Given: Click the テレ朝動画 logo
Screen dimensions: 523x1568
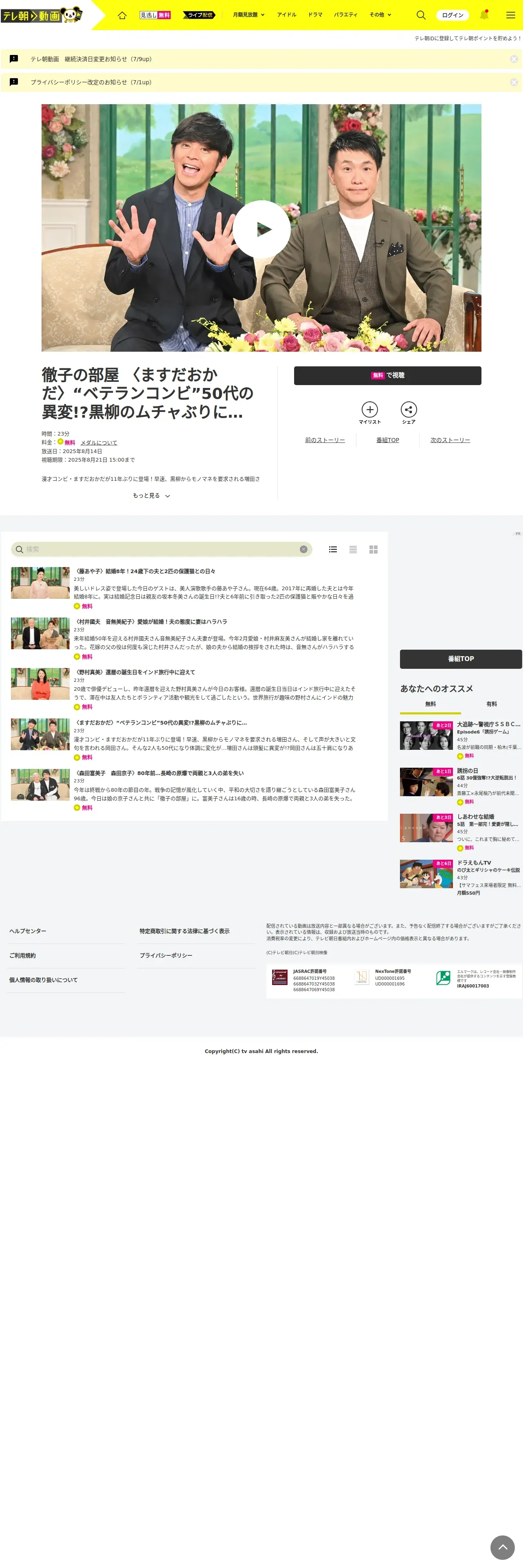Looking at the screenshot, I should click(x=42, y=15).
